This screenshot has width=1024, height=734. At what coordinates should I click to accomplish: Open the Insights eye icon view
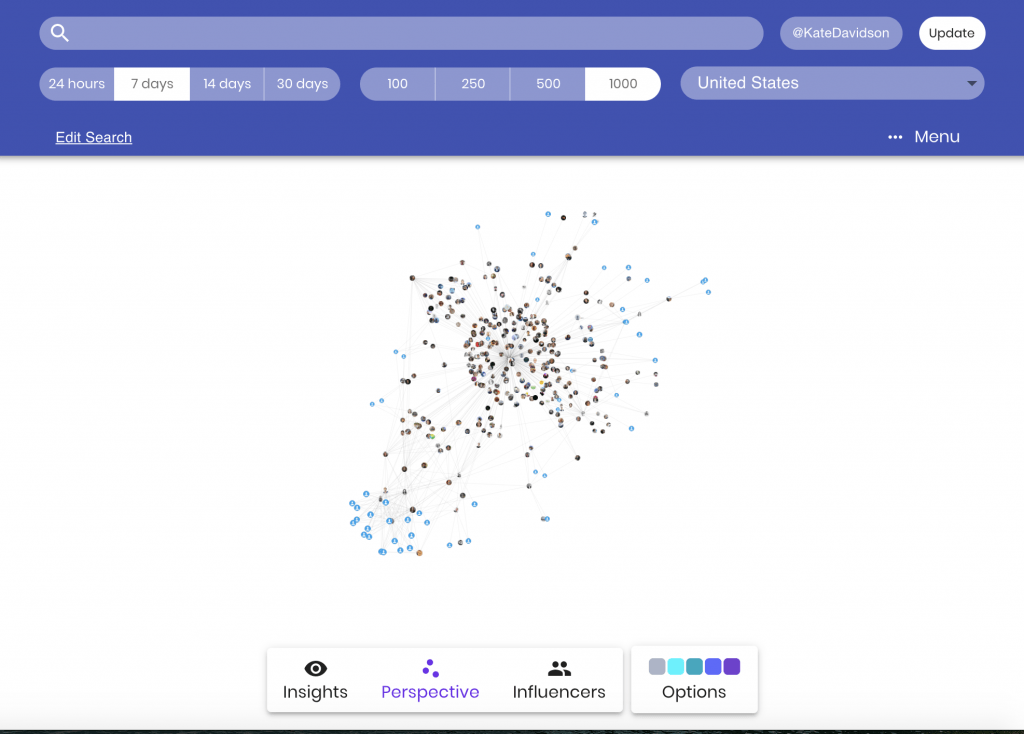[315, 669]
